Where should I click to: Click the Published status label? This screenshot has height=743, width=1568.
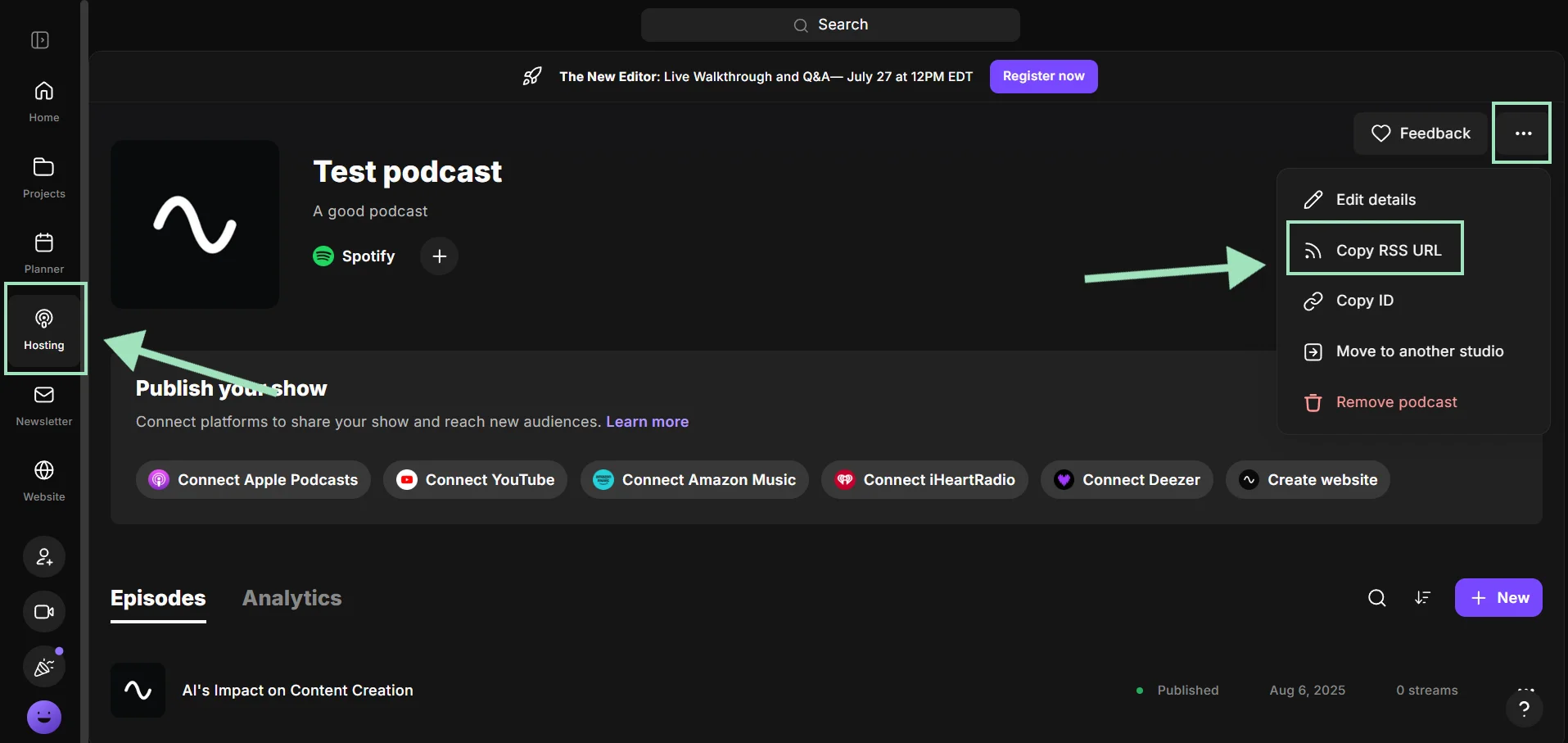click(x=1187, y=691)
